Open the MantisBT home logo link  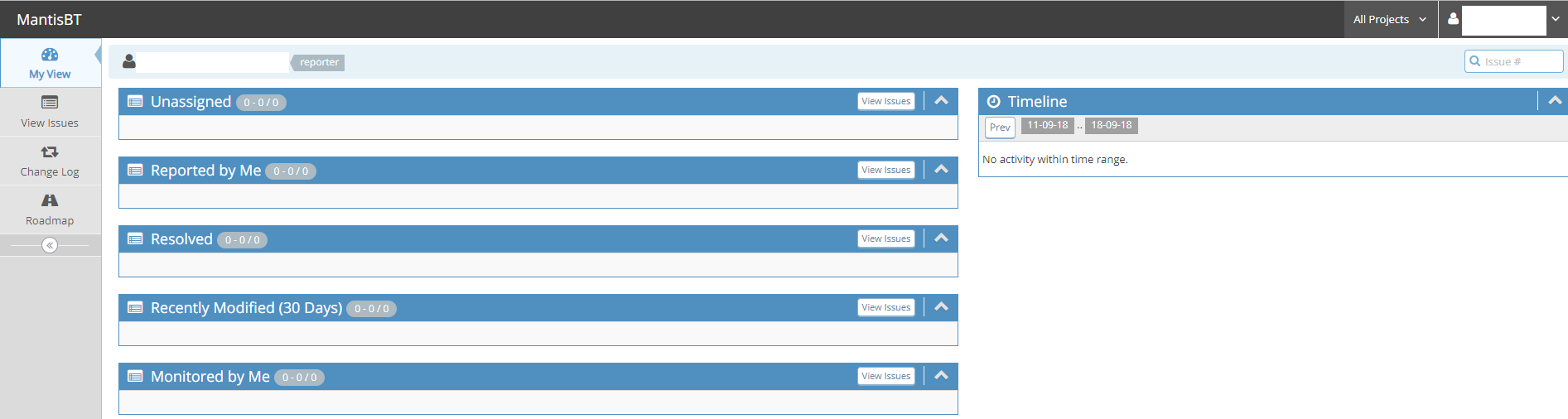pos(49,19)
